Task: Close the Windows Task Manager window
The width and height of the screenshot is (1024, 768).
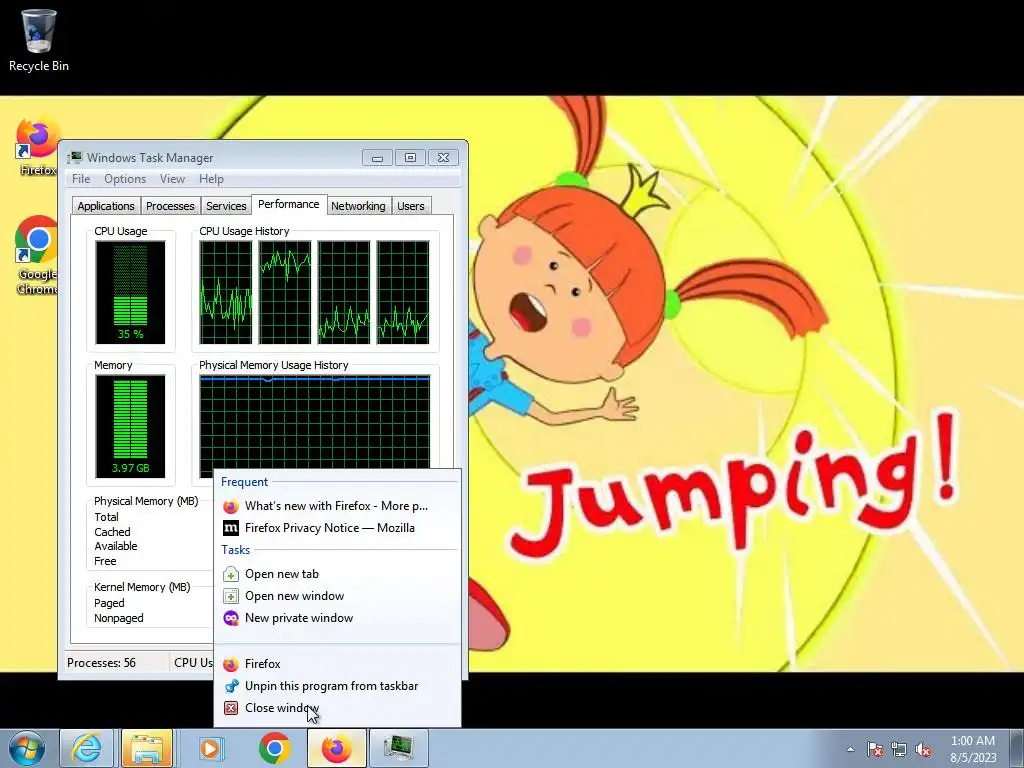Action: (x=443, y=157)
